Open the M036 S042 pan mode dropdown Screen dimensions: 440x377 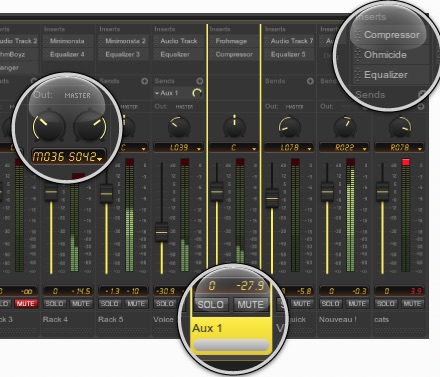coord(99,160)
